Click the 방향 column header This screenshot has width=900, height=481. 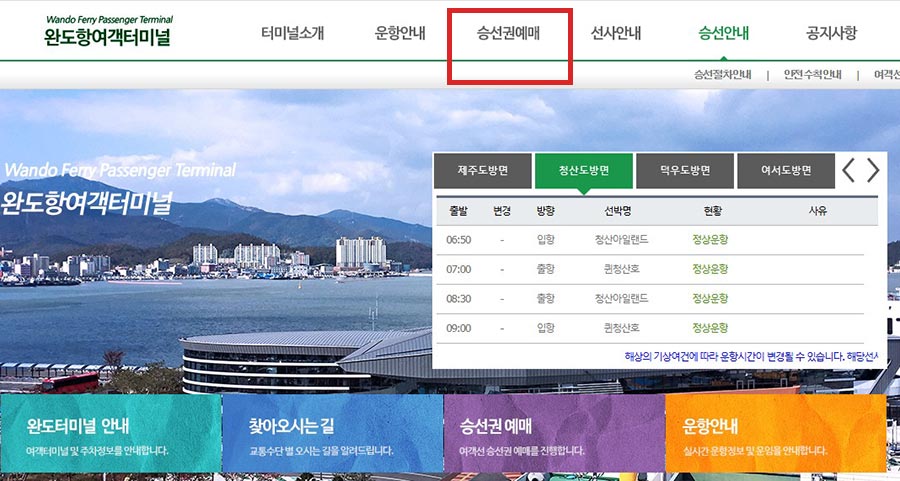point(545,211)
